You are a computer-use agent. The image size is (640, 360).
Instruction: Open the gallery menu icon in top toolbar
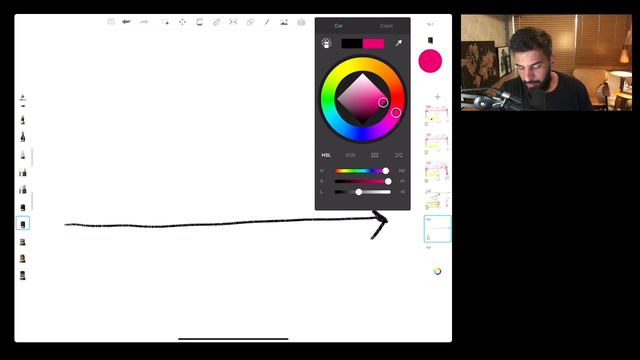[x=111, y=22]
